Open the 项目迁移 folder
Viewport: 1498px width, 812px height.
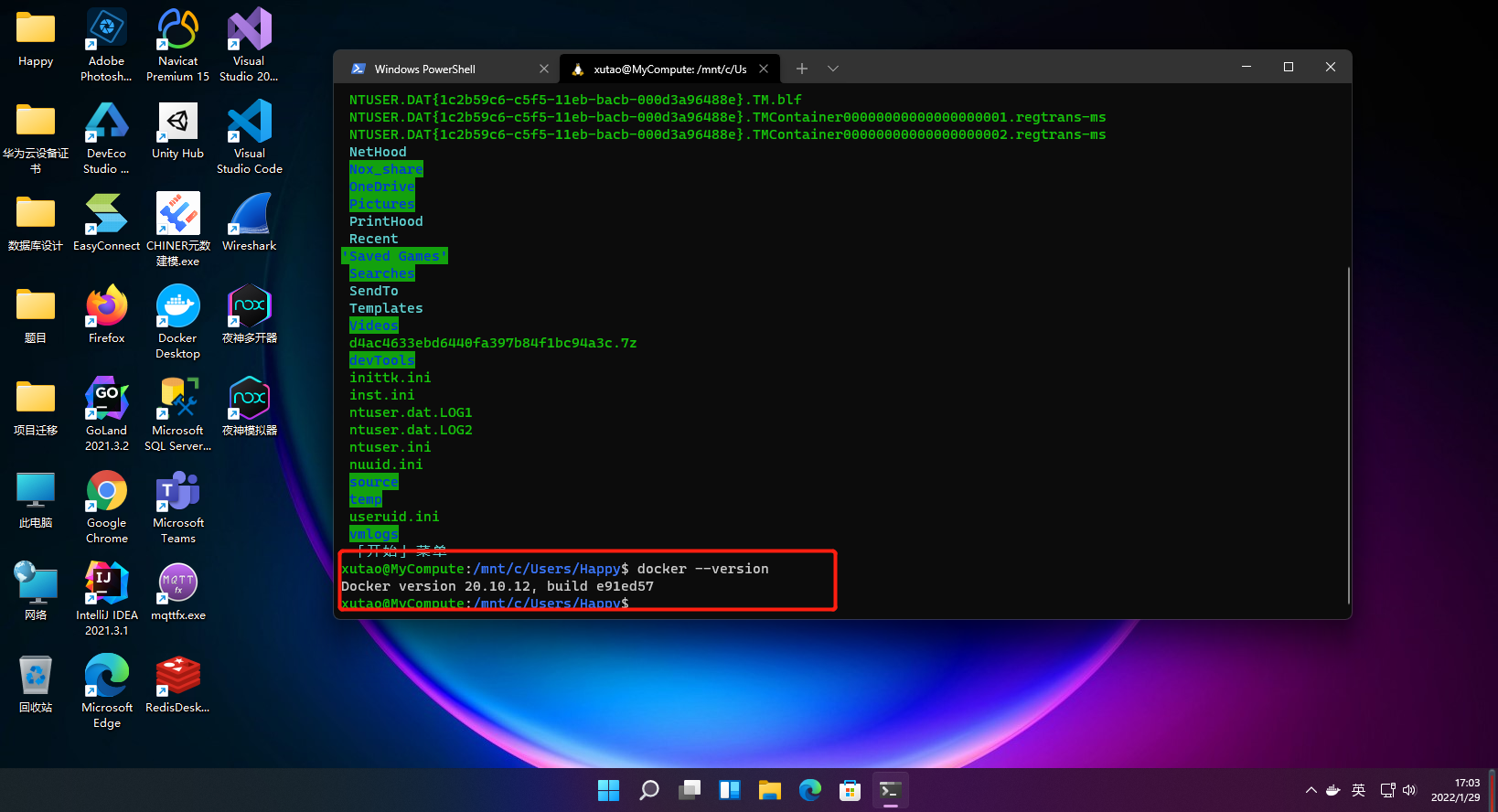coord(36,408)
